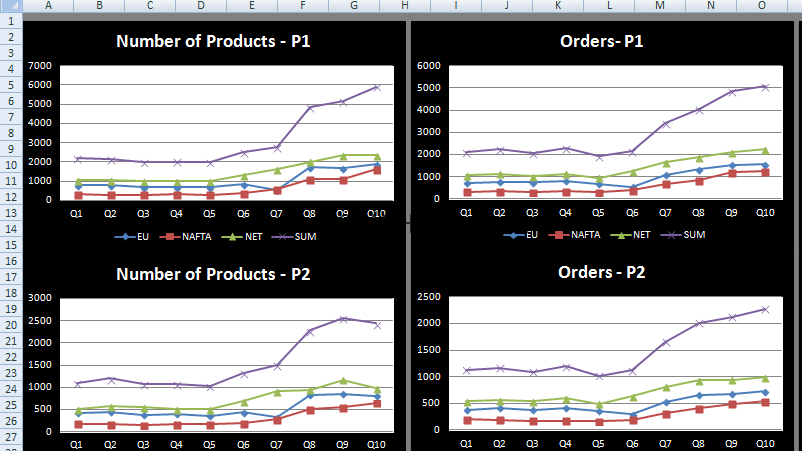Select column O header

click(762, 6)
